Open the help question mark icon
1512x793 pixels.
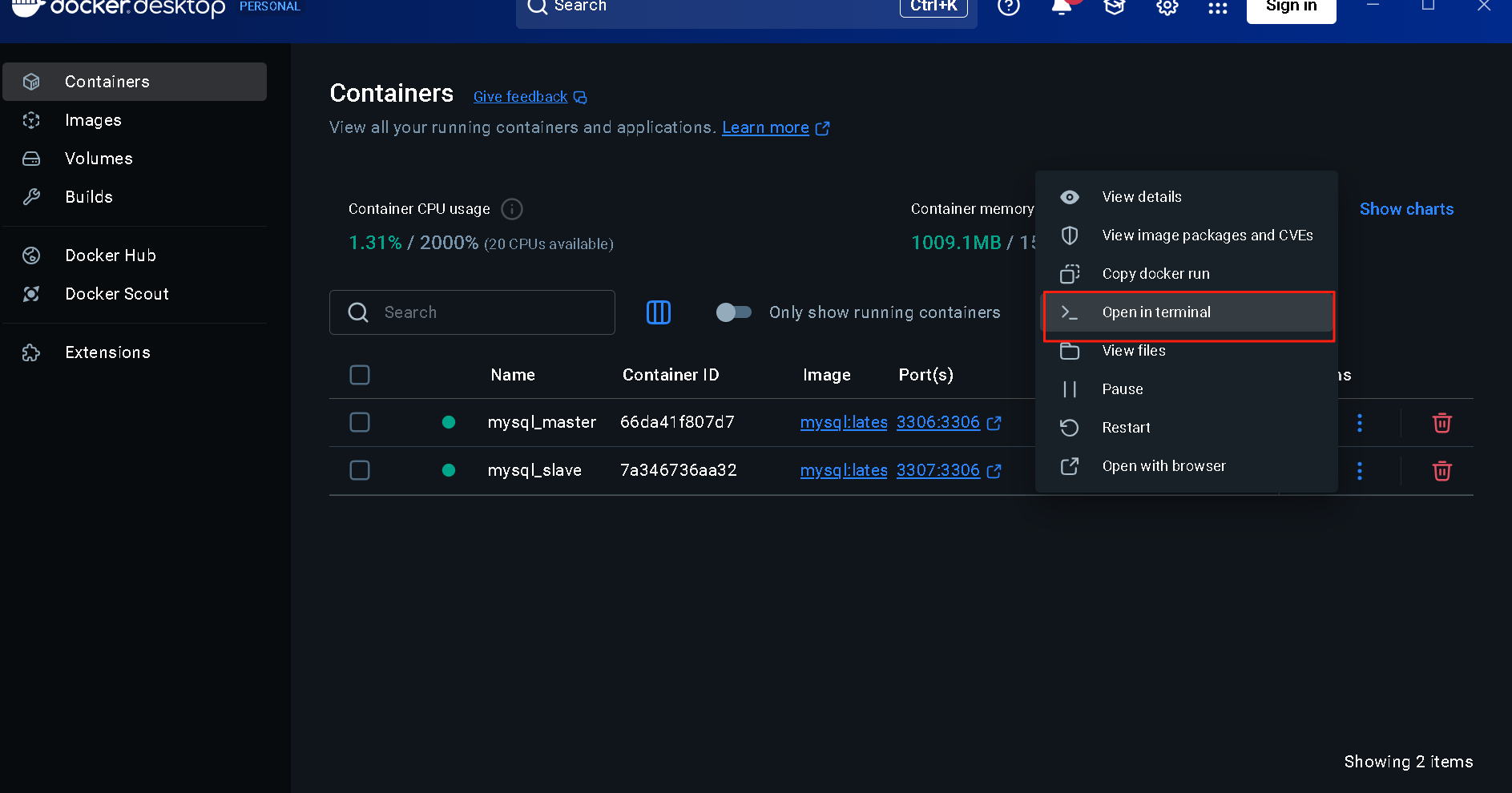[1008, 7]
